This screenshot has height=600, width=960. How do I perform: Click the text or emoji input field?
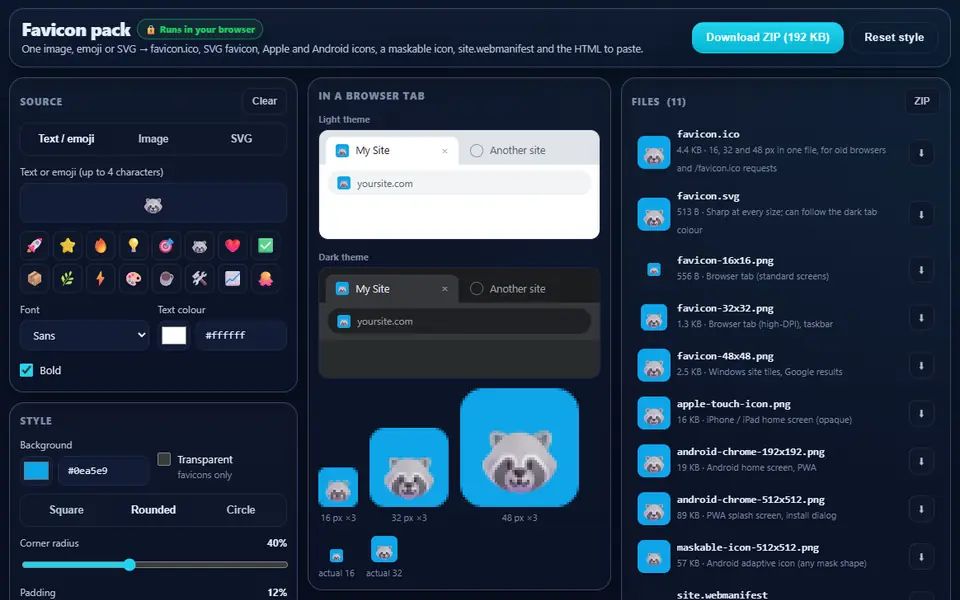pos(153,203)
